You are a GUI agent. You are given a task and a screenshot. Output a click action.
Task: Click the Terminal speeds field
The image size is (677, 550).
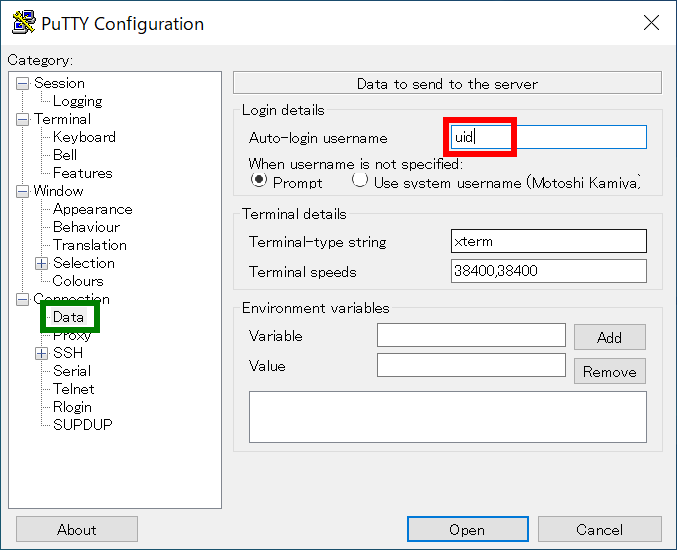[549, 271]
